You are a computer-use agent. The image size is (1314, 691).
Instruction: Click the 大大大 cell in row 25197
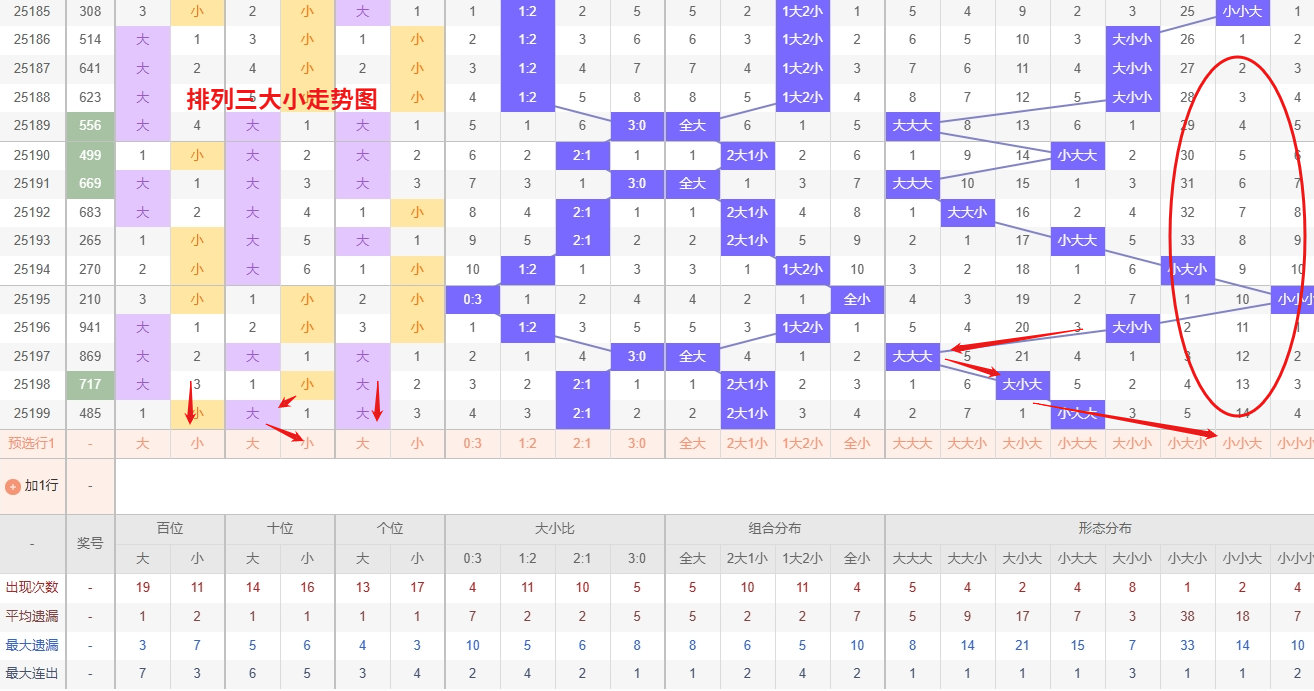912,356
